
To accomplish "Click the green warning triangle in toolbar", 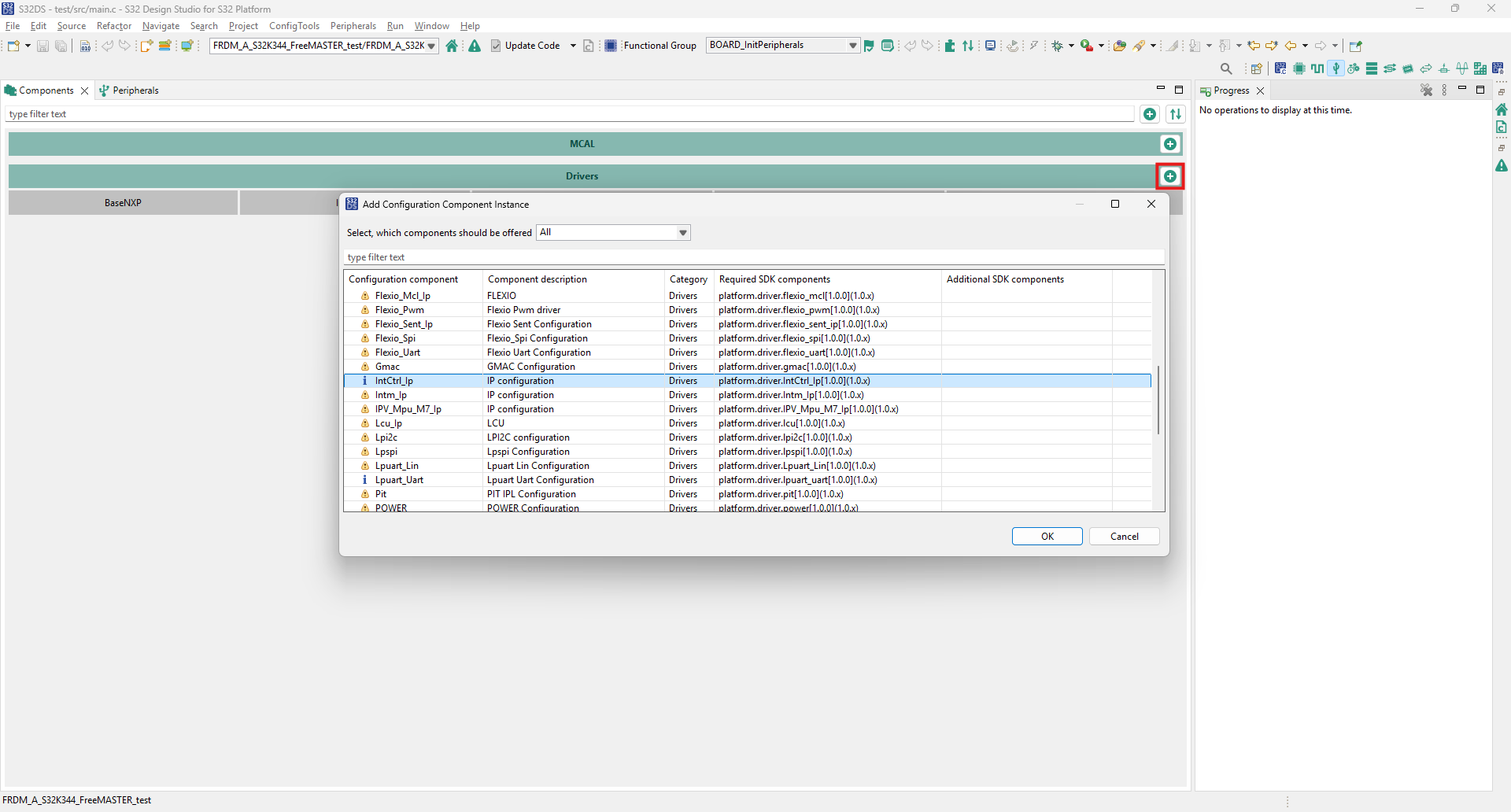I will (x=475, y=46).
